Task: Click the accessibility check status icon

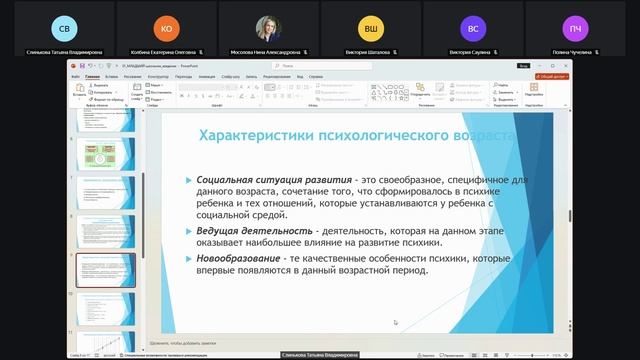Action: click(x=121, y=356)
